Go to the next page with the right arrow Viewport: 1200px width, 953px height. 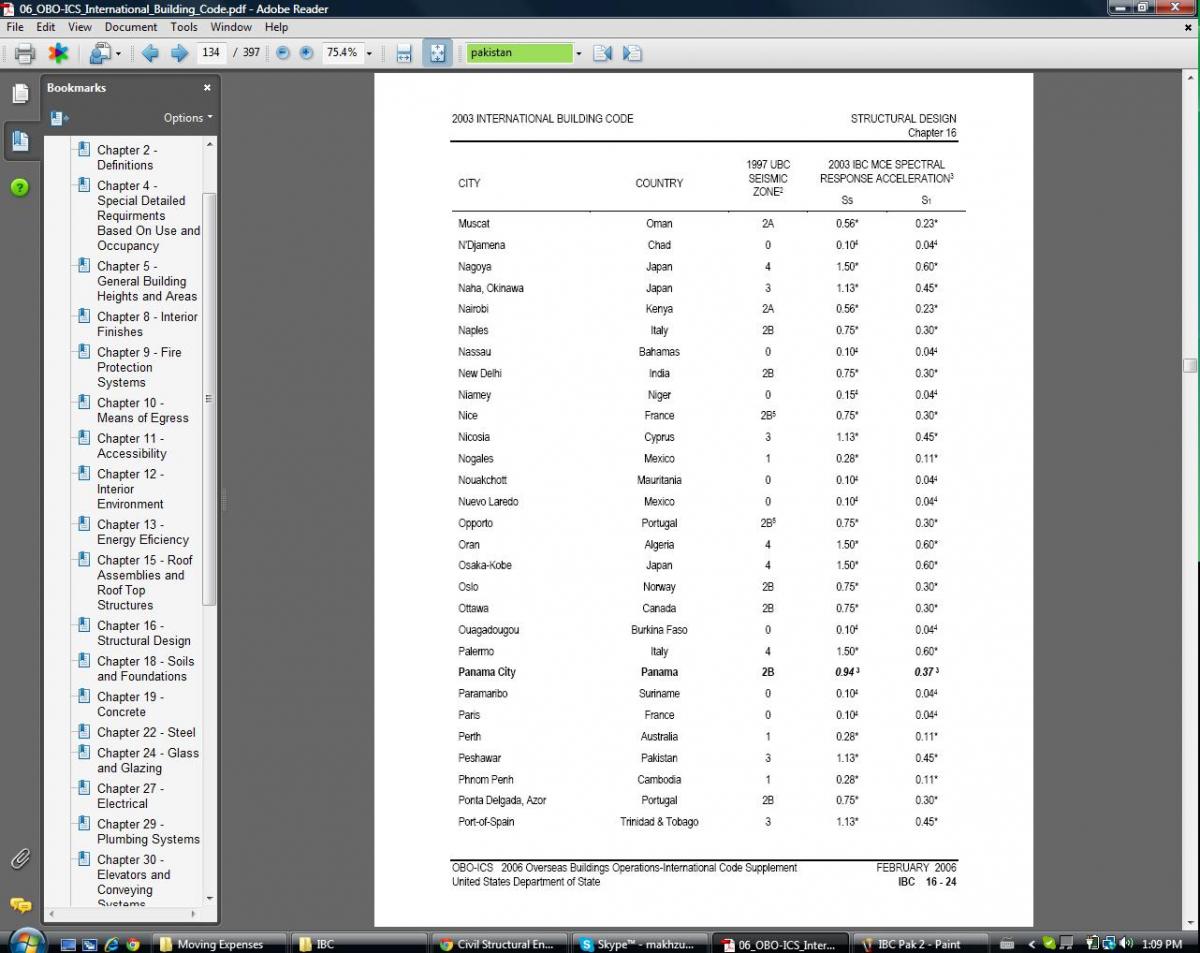(180, 53)
